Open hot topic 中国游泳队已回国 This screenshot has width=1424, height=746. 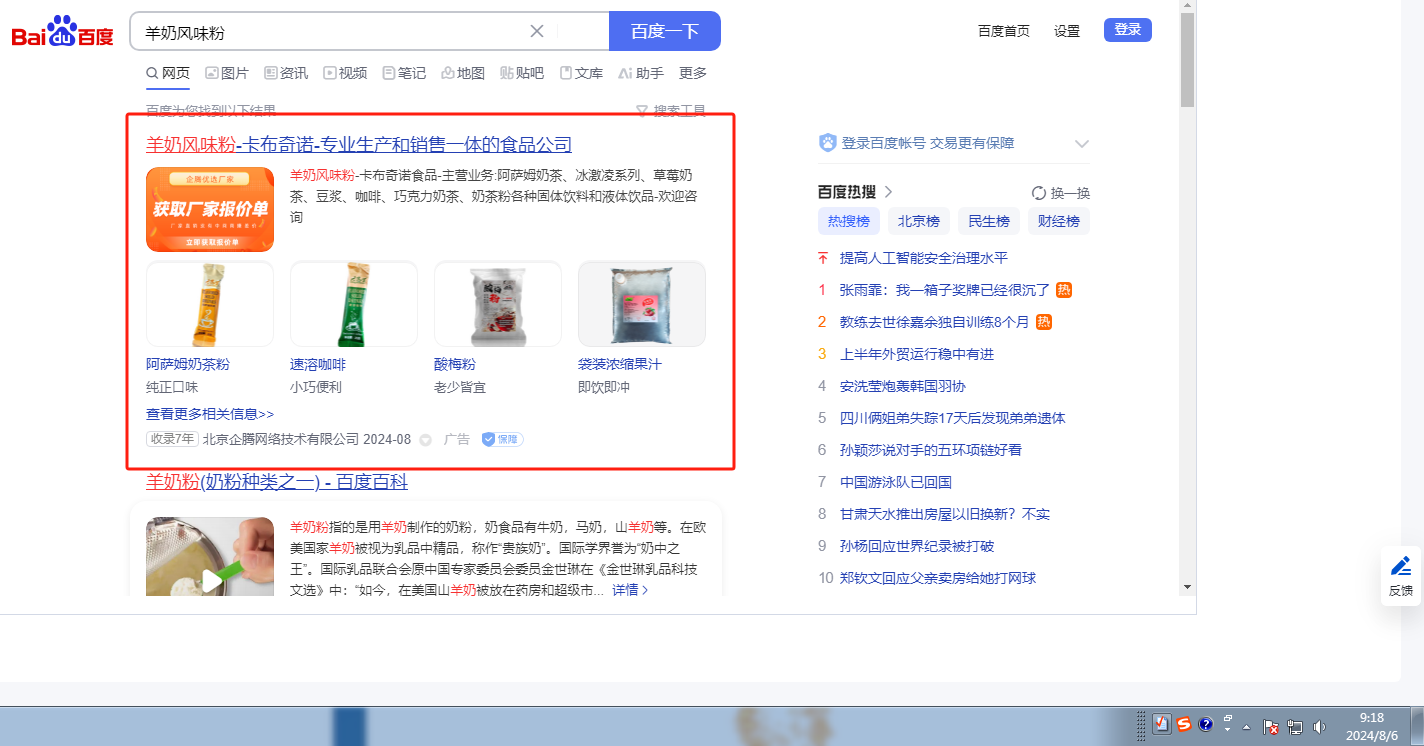[x=896, y=482]
